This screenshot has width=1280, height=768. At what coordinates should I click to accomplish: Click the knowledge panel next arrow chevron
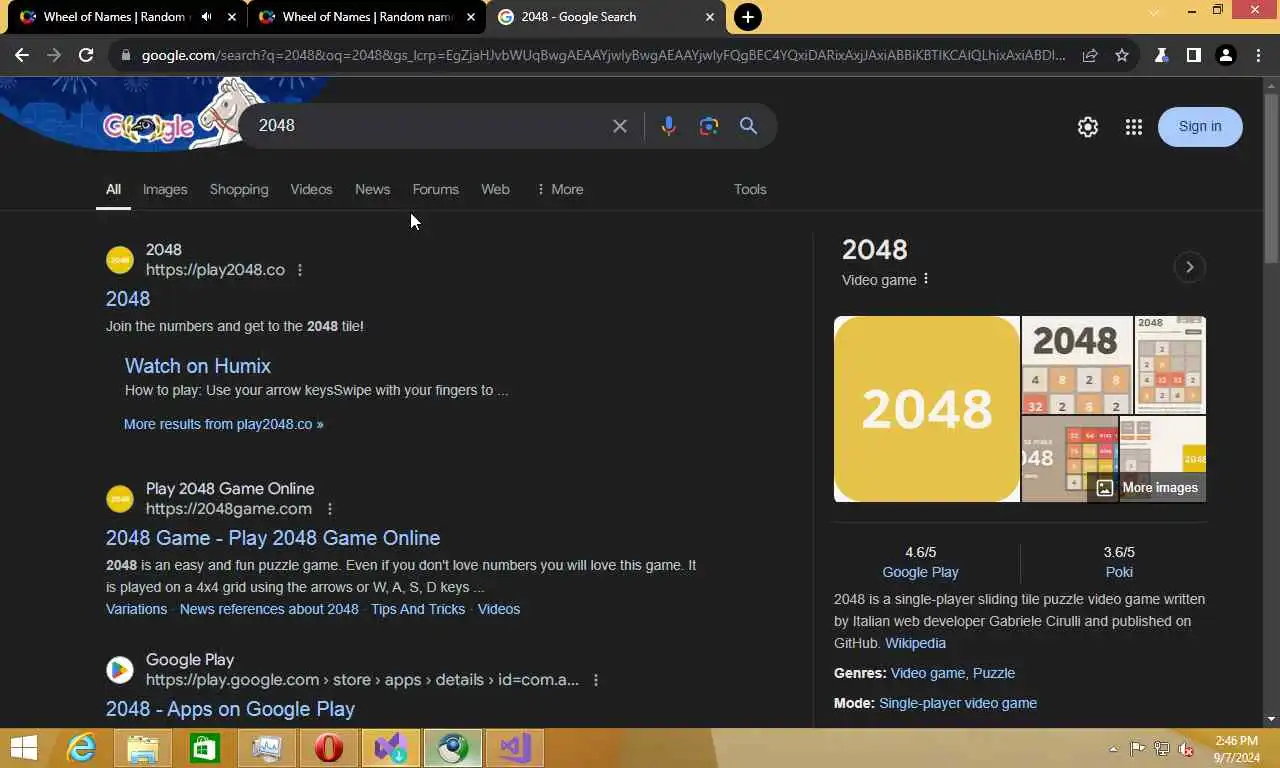tap(1189, 267)
